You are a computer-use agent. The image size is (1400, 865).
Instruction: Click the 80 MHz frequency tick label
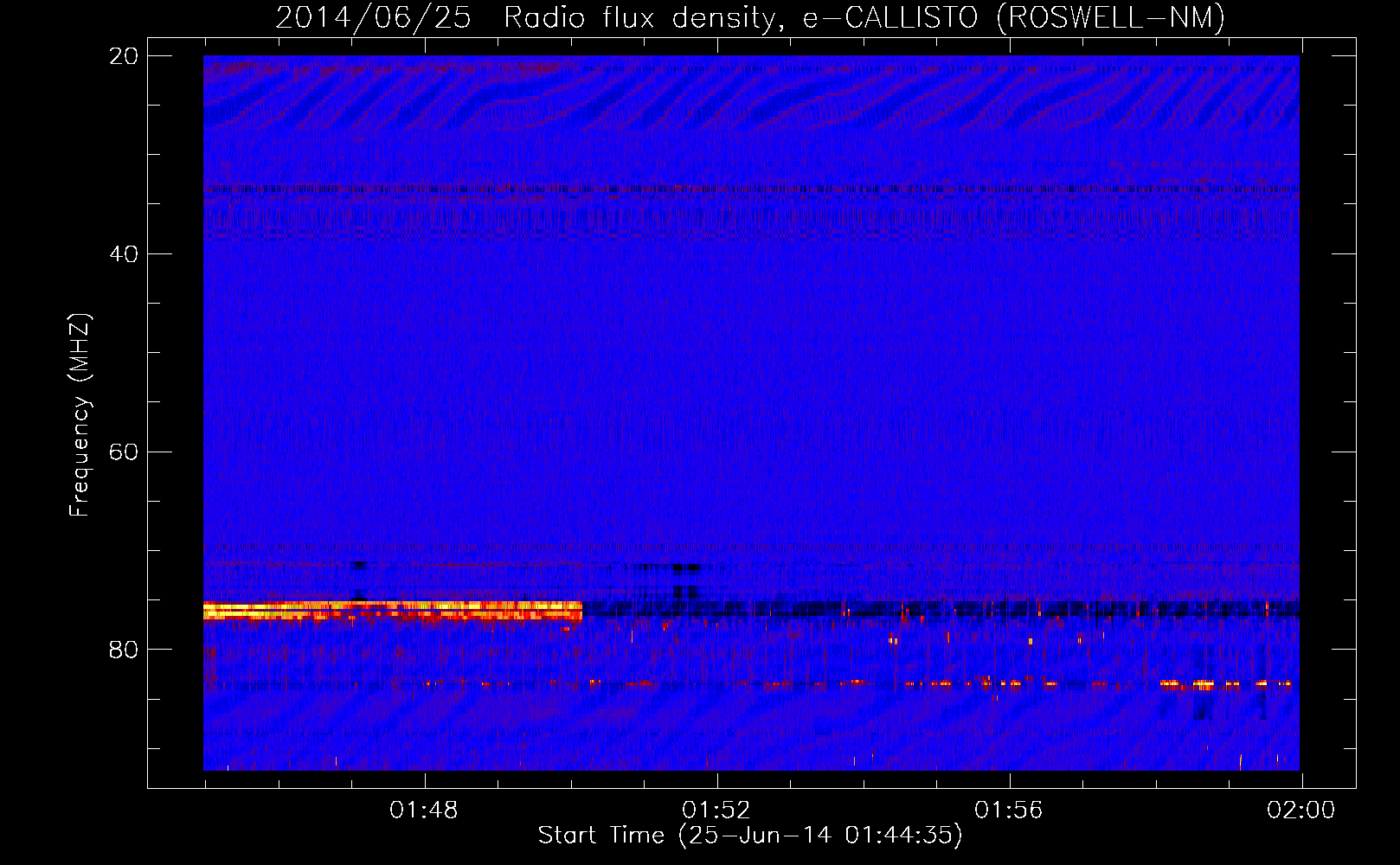[x=123, y=650]
